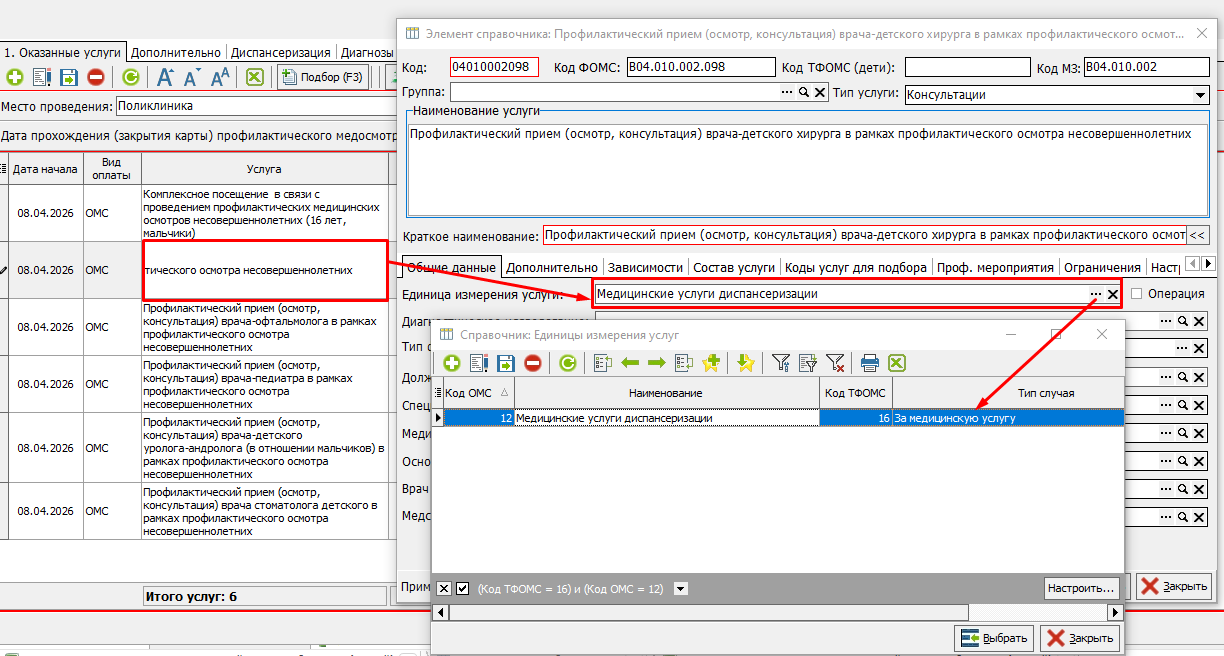Click the Настроить... button
The height and width of the screenshot is (656, 1224).
pos(1080,588)
